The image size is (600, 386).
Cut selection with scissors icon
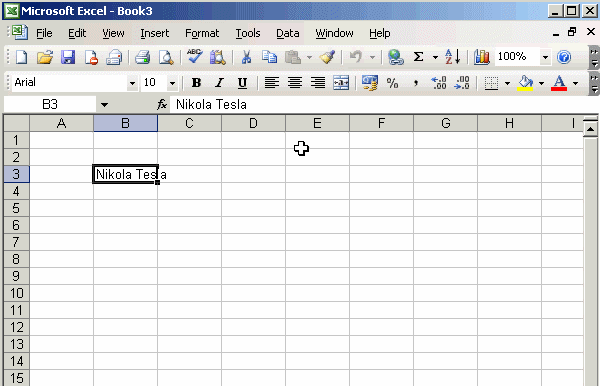(246, 57)
